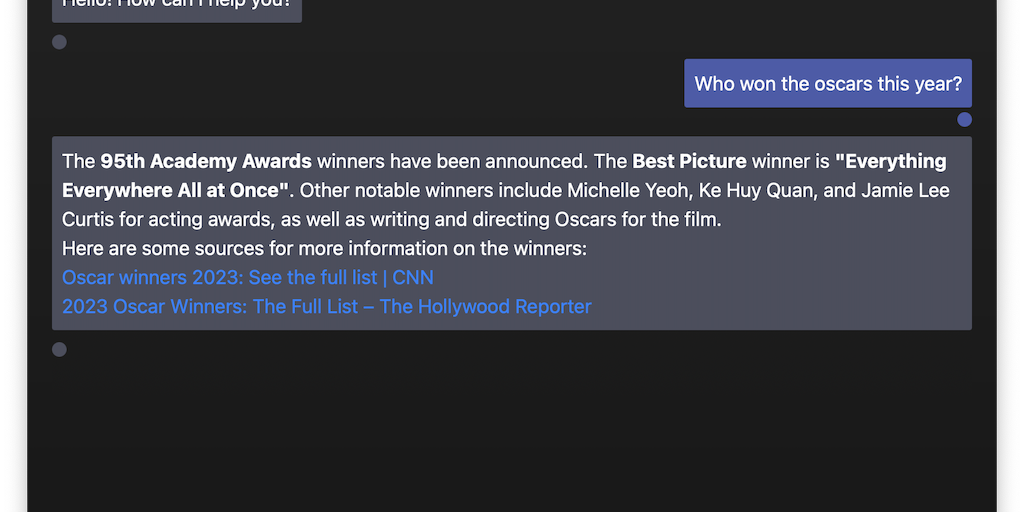Click the empty chat area below the answer
The height and width of the screenshot is (512, 1024).
pyautogui.click(x=512, y=430)
